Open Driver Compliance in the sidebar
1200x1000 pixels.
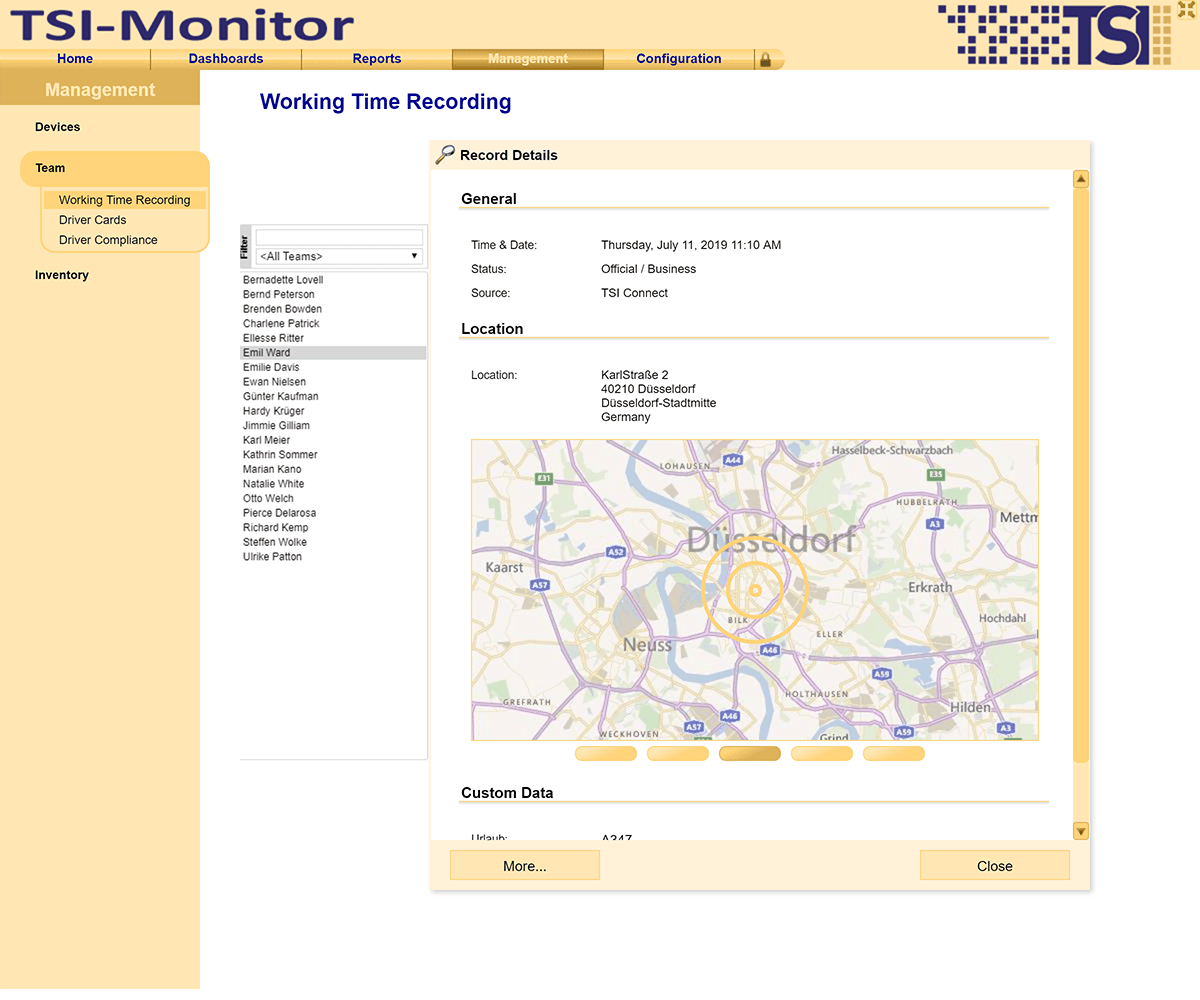(x=108, y=240)
